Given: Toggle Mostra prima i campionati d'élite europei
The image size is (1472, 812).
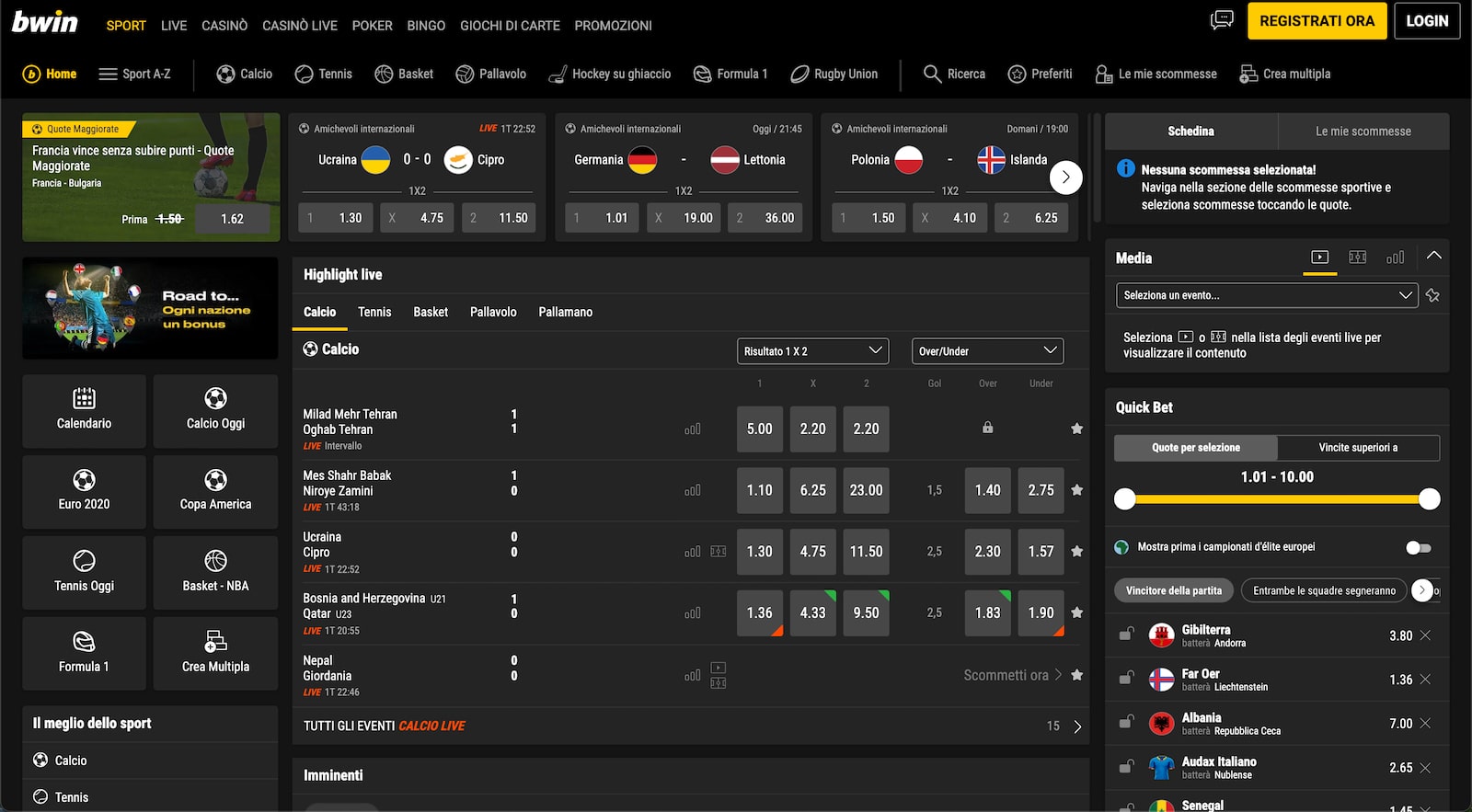Looking at the screenshot, I should click(1419, 548).
